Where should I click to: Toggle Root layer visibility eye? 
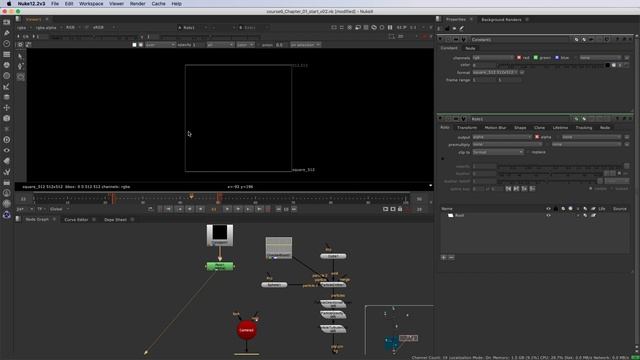548,216
